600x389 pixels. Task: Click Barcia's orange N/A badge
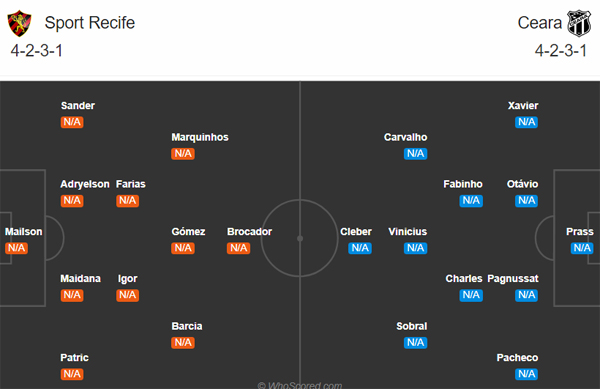183,342
